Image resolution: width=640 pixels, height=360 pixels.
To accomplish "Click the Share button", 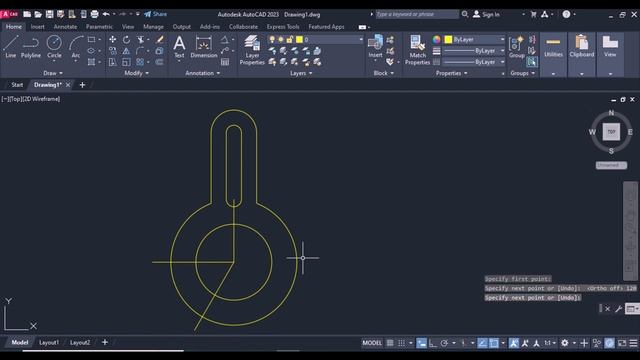I will click(156, 14).
